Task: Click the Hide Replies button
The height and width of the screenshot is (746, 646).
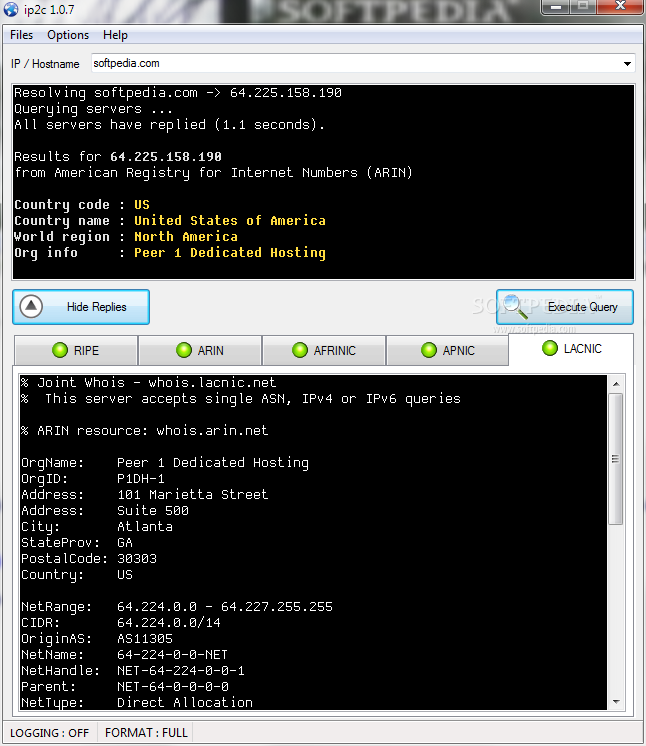Action: click(x=81, y=307)
